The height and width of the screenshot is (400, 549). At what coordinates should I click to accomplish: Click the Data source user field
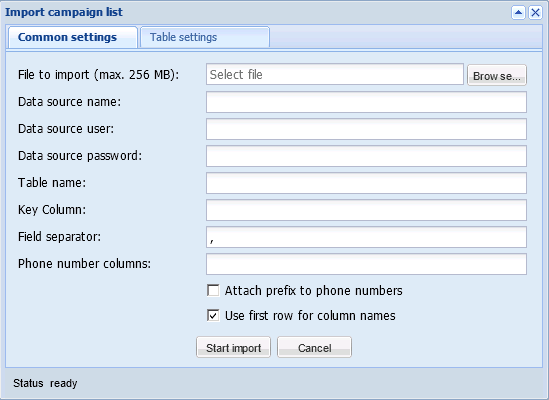[366, 129]
